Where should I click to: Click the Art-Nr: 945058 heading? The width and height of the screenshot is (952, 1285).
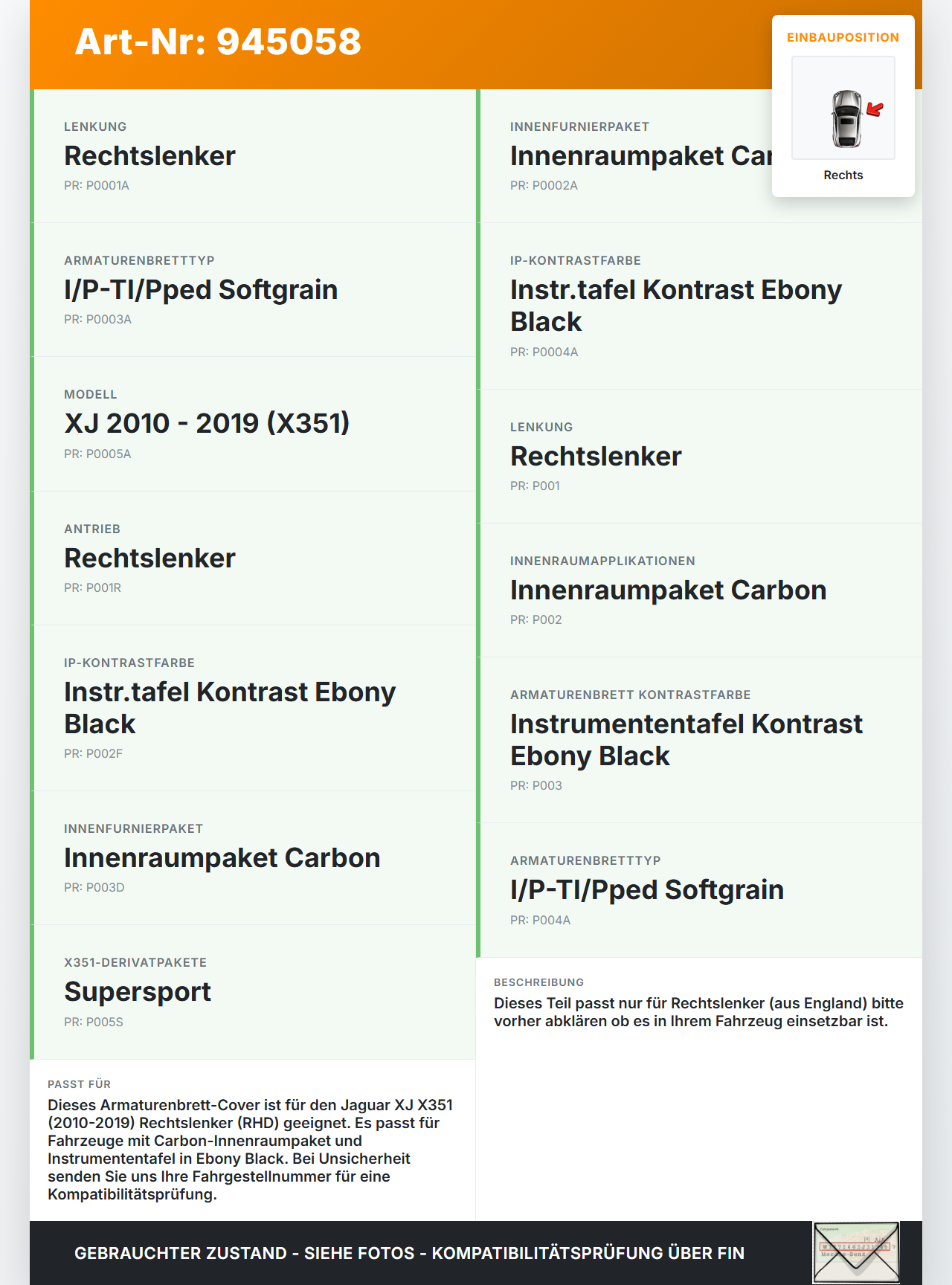(x=218, y=42)
